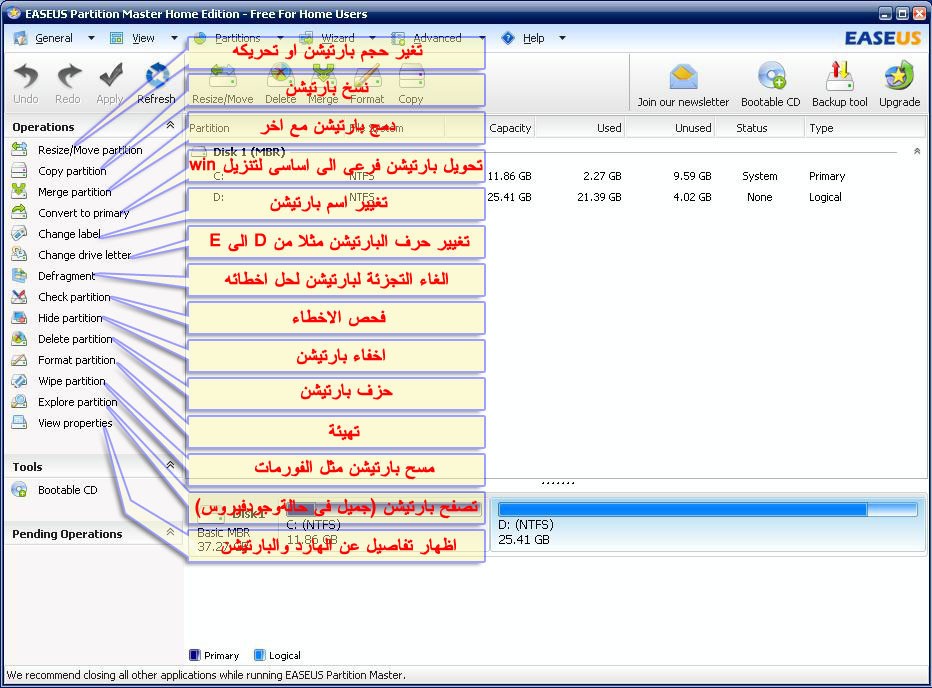Open Join our newsletter envelope icon
The height and width of the screenshot is (688, 932).
683,78
